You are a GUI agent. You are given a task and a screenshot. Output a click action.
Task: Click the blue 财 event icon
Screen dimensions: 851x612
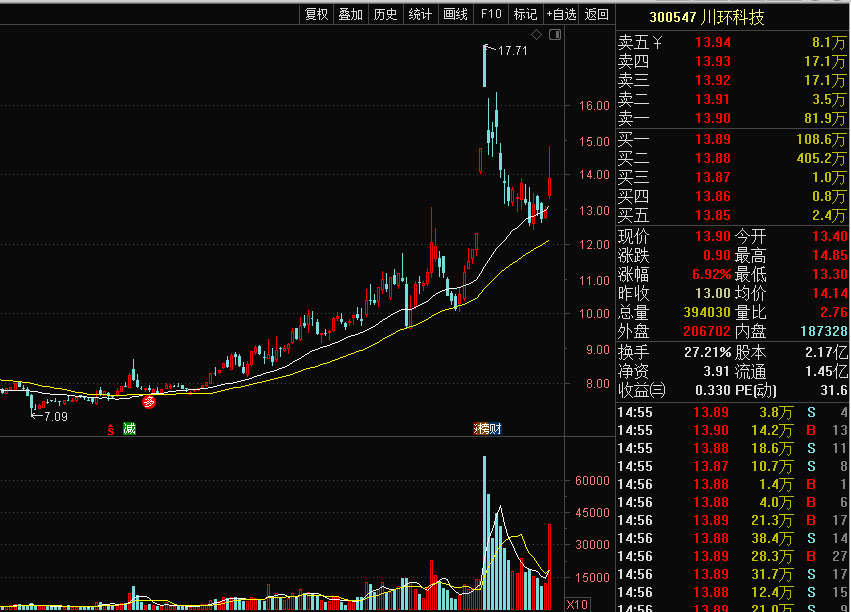pos(495,429)
